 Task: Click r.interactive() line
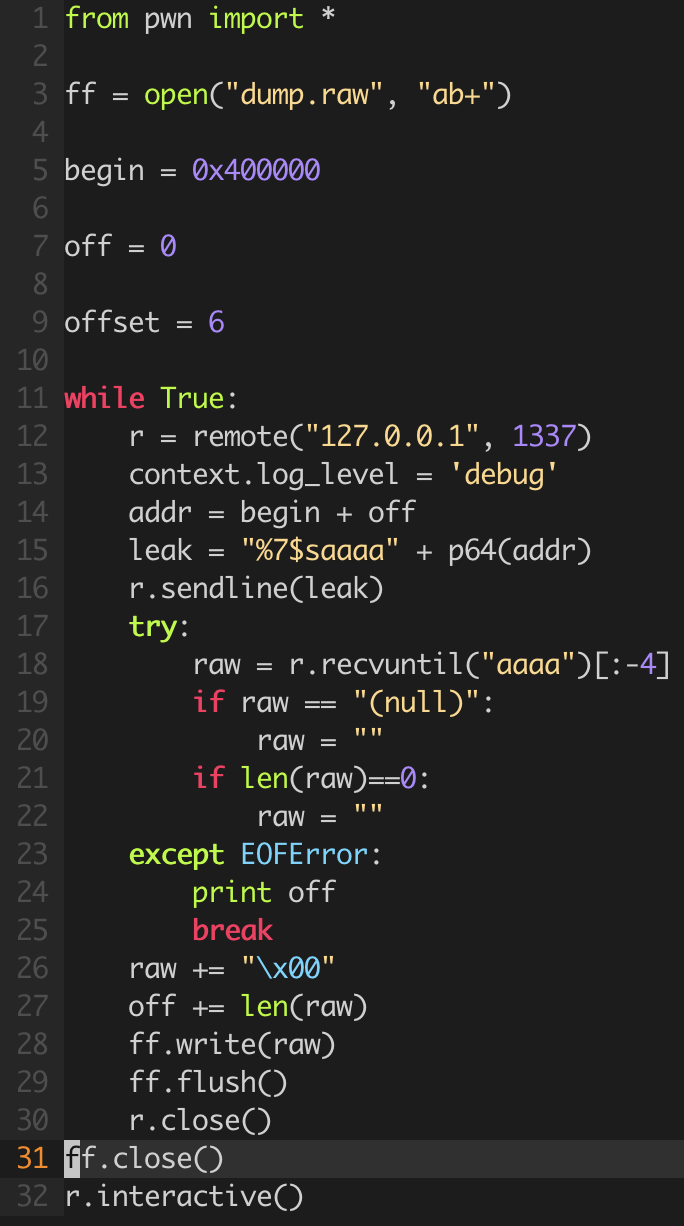[x=184, y=1197]
